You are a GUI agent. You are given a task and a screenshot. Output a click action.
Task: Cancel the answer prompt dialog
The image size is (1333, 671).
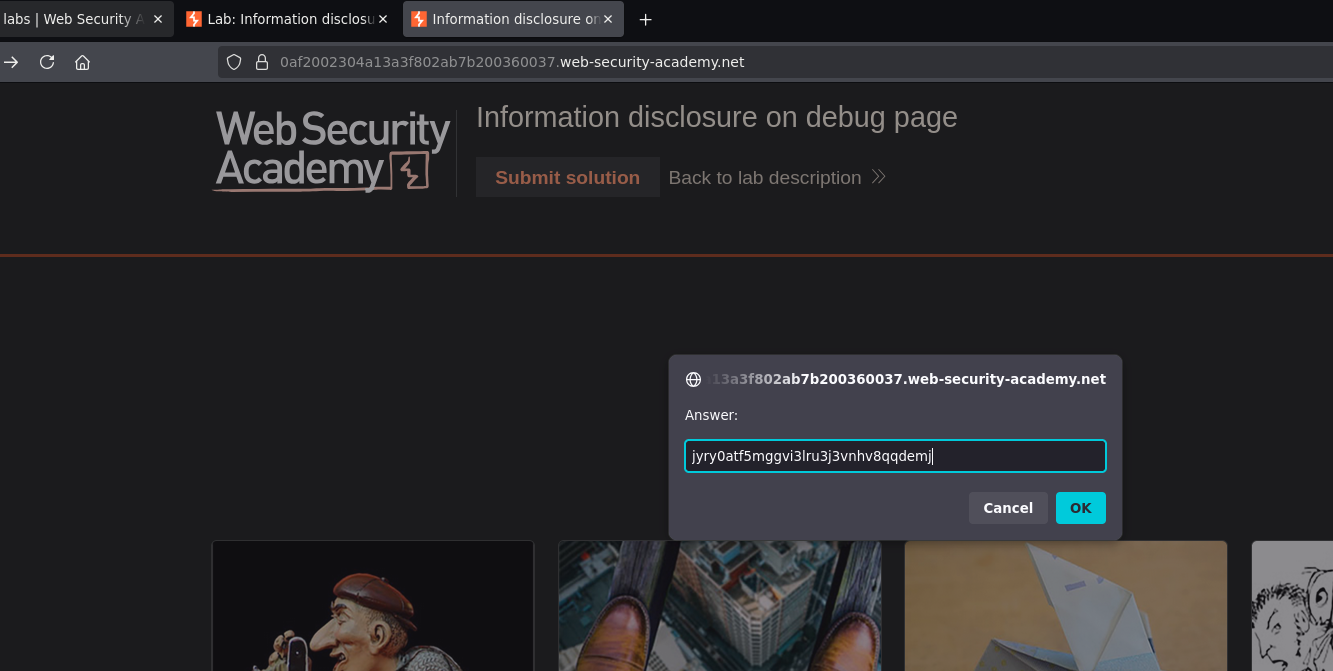[x=1008, y=508]
